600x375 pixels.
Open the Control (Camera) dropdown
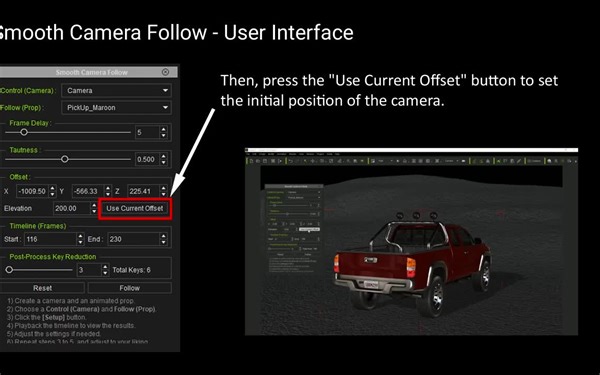click(x=116, y=91)
